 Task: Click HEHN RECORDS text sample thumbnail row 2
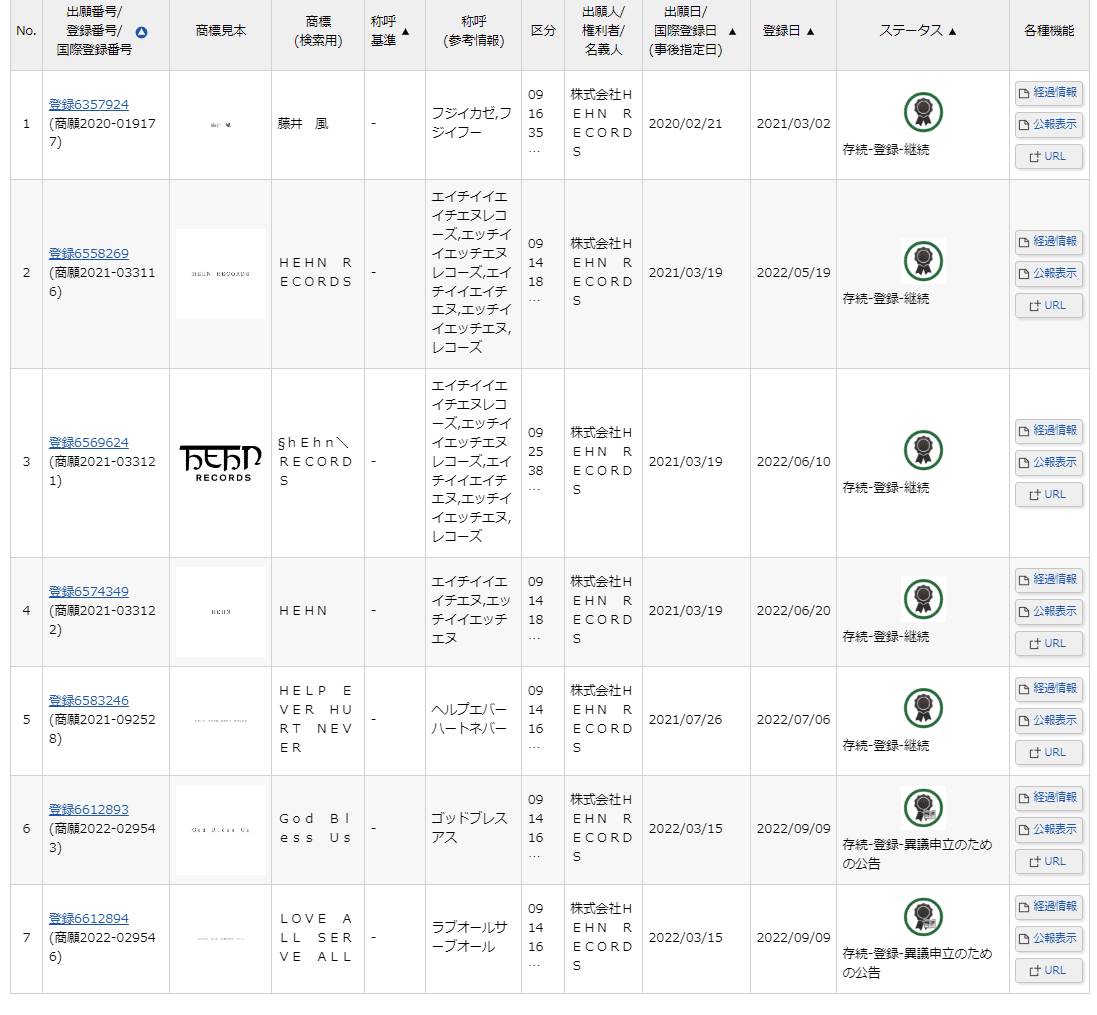point(220,274)
